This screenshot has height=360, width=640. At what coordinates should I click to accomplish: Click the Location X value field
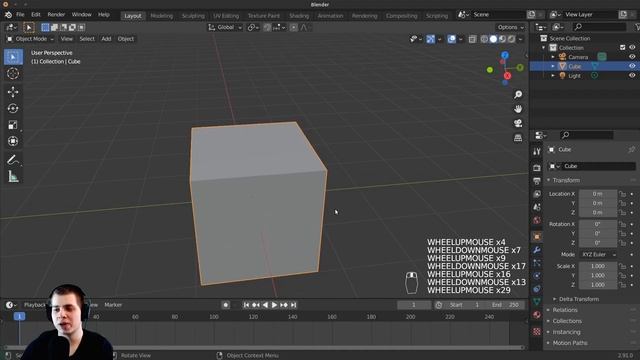click(598, 194)
